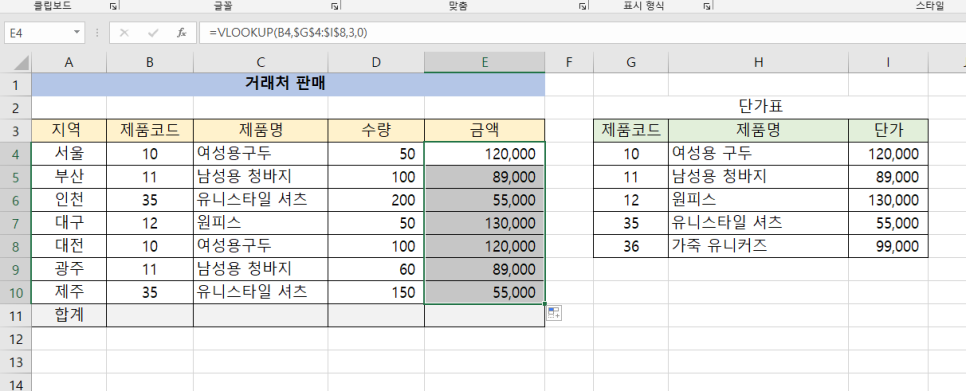Click 130,000 in the 단가 column
Image resolution: width=966 pixels, height=391 pixels.
(x=888, y=200)
